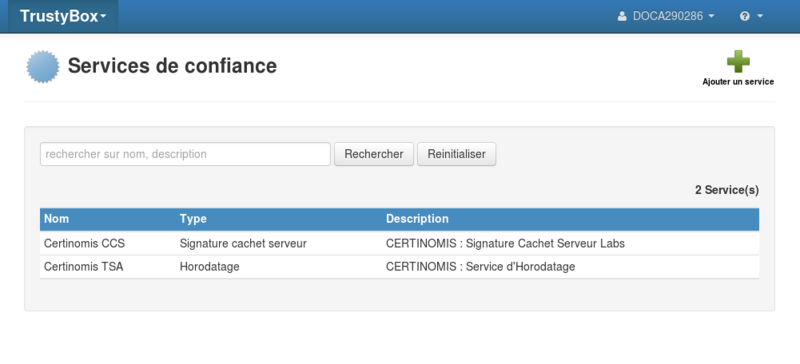The height and width of the screenshot is (364, 800).
Task: Select the Certinomis TSA row name
Action: [84, 267]
